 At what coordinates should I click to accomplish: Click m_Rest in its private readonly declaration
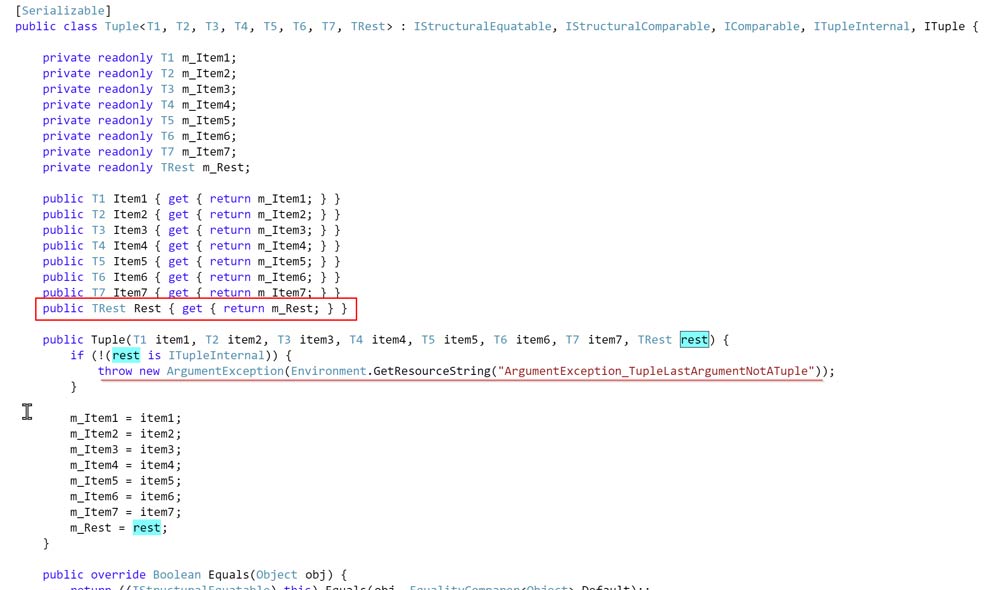click(x=223, y=168)
